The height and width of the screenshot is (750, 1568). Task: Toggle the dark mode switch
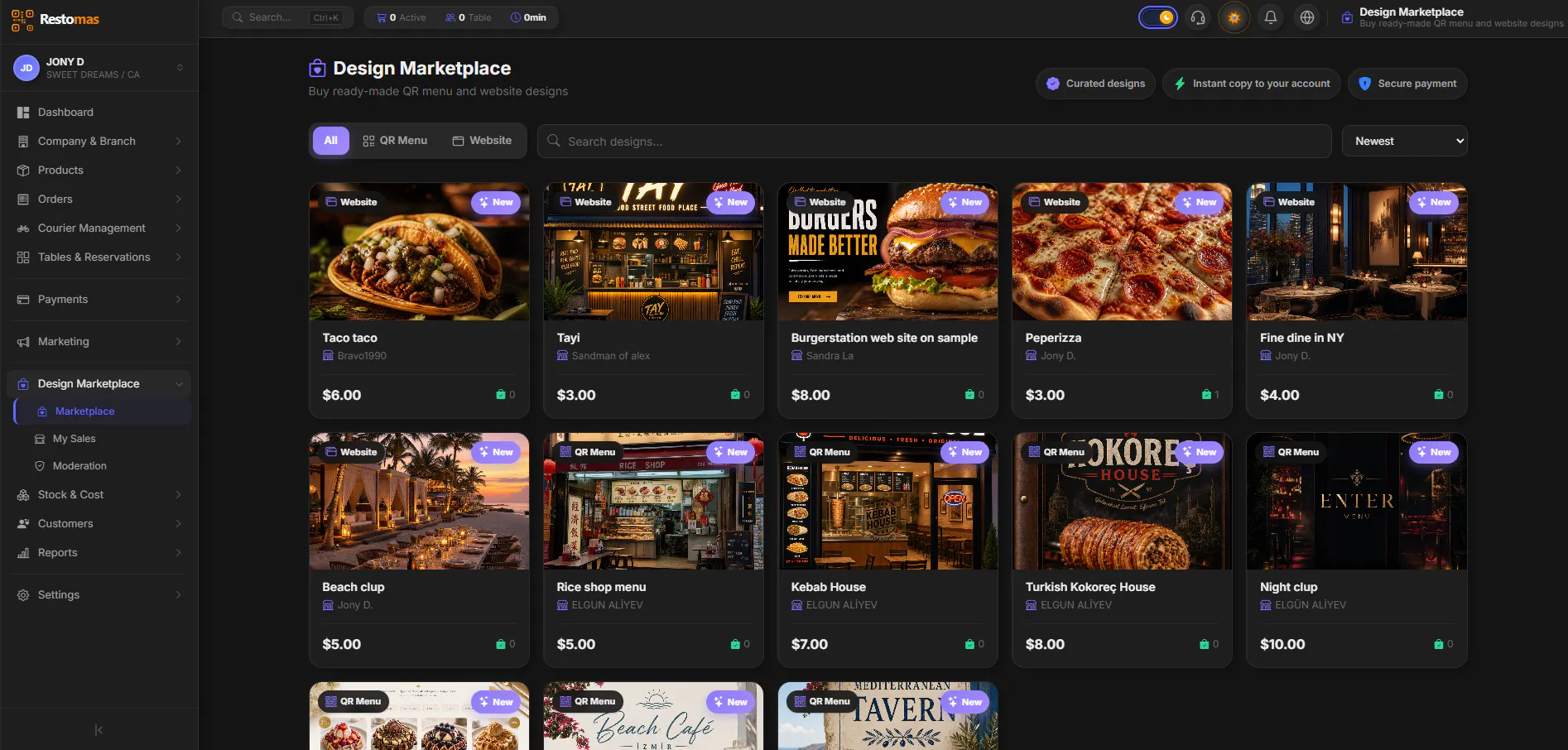(x=1158, y=17)
